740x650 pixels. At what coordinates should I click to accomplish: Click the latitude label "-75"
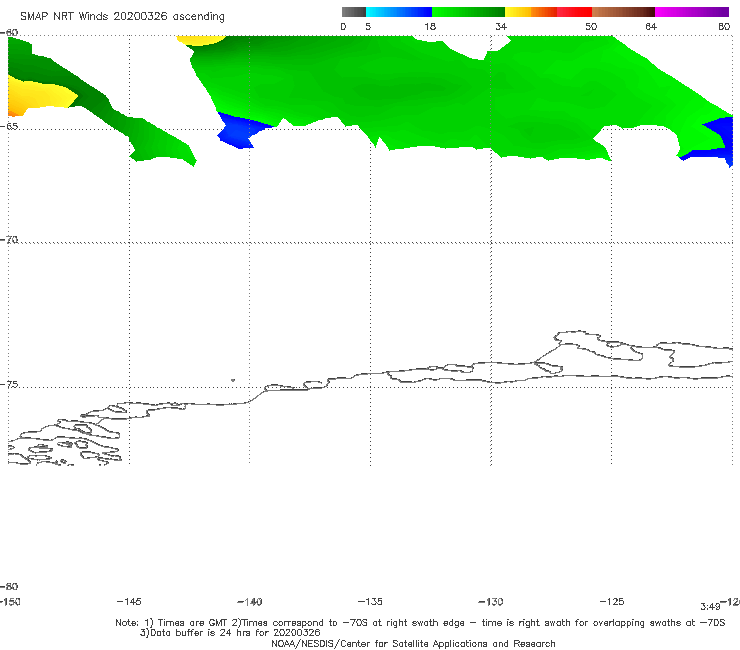click(x=9, y=384)
